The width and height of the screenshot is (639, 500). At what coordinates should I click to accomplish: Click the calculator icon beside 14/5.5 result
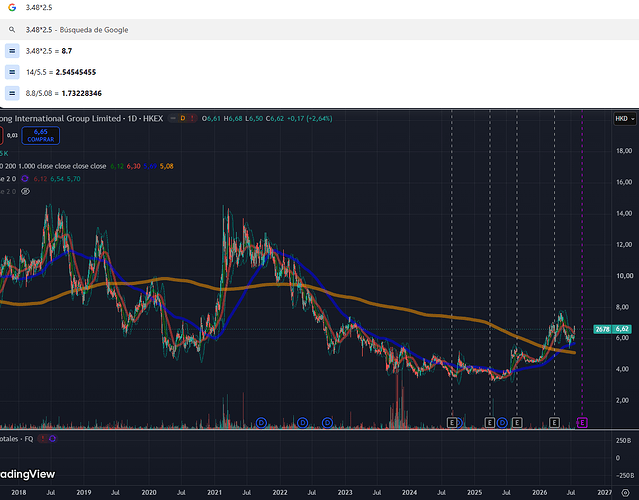click(x=12, y=72)
